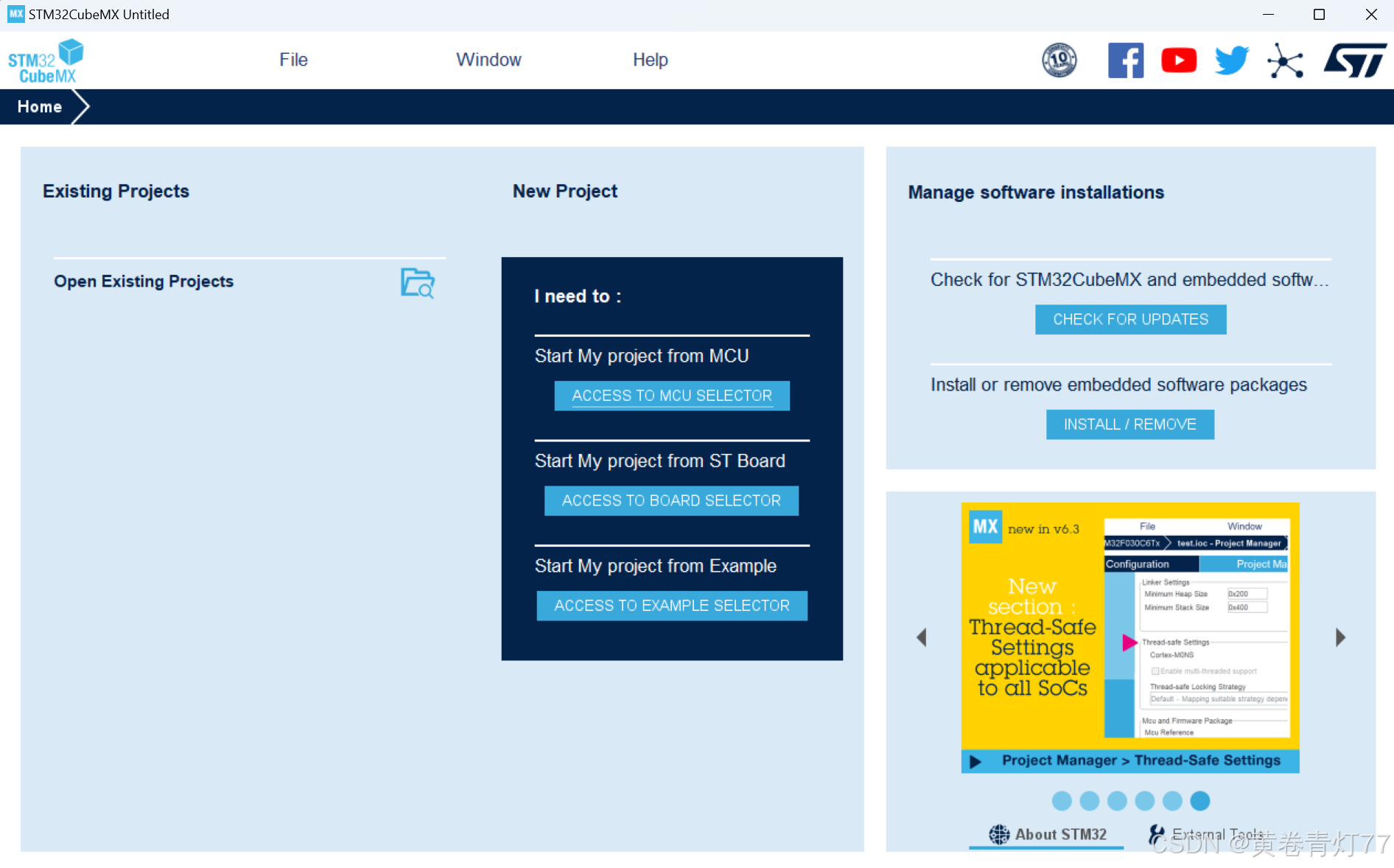Minimize the STM32CubeMX window

pos(1268,14)
